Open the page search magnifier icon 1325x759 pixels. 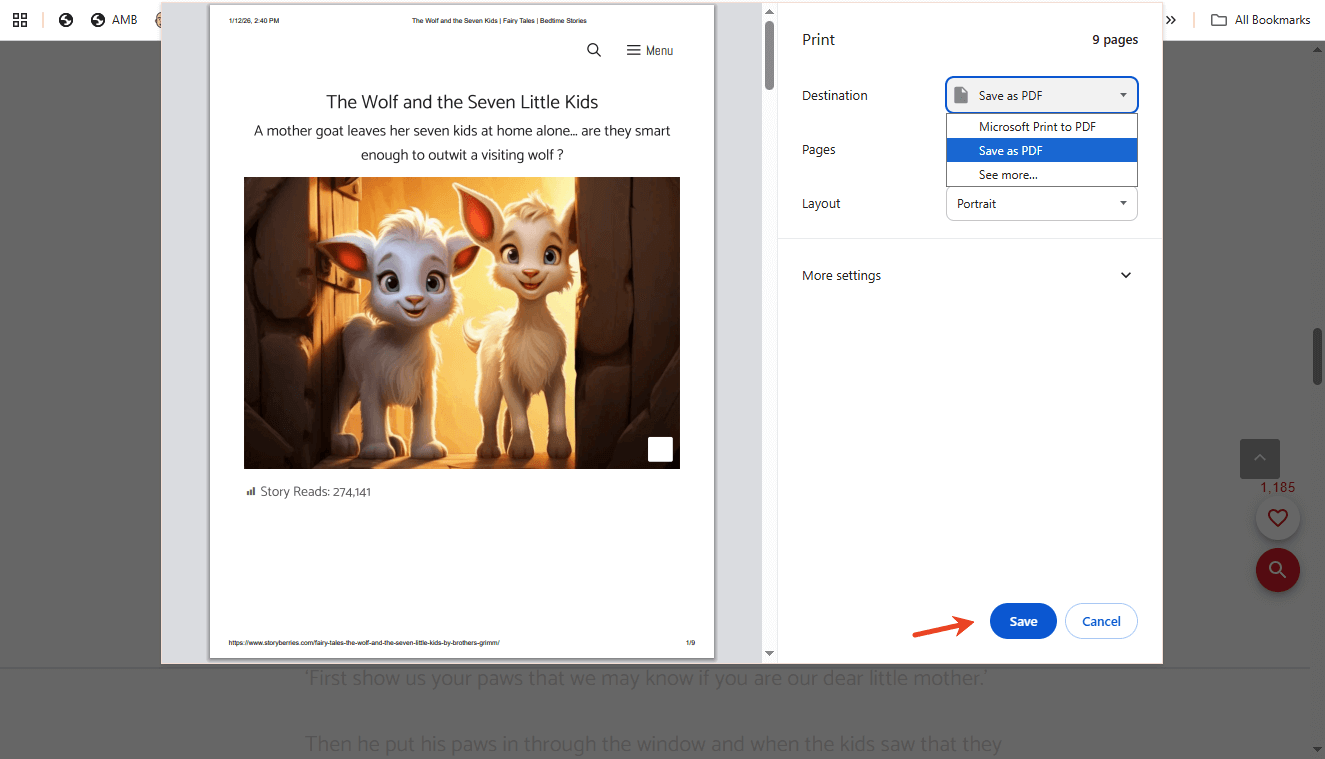[594, 49]
